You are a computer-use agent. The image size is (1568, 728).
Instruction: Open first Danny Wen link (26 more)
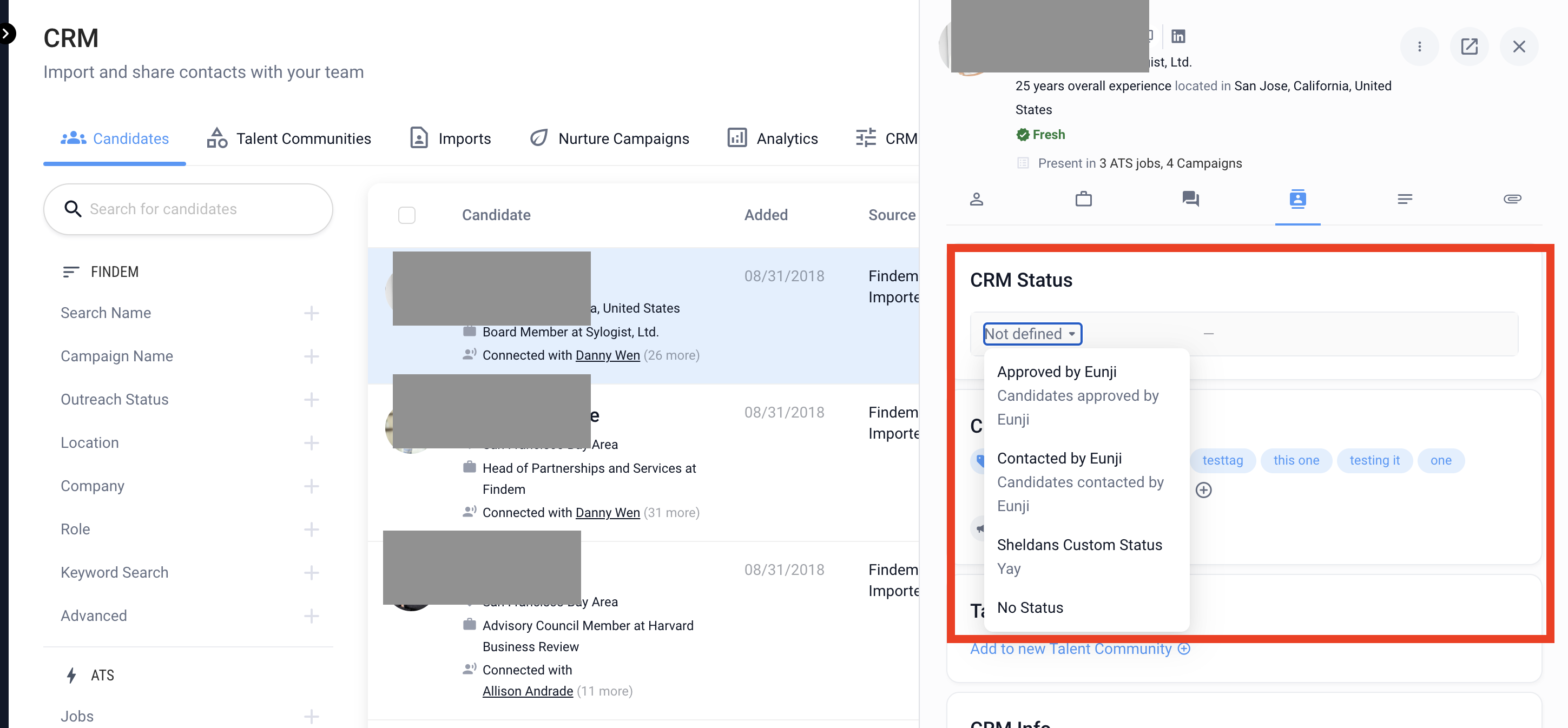coord(608,355)
